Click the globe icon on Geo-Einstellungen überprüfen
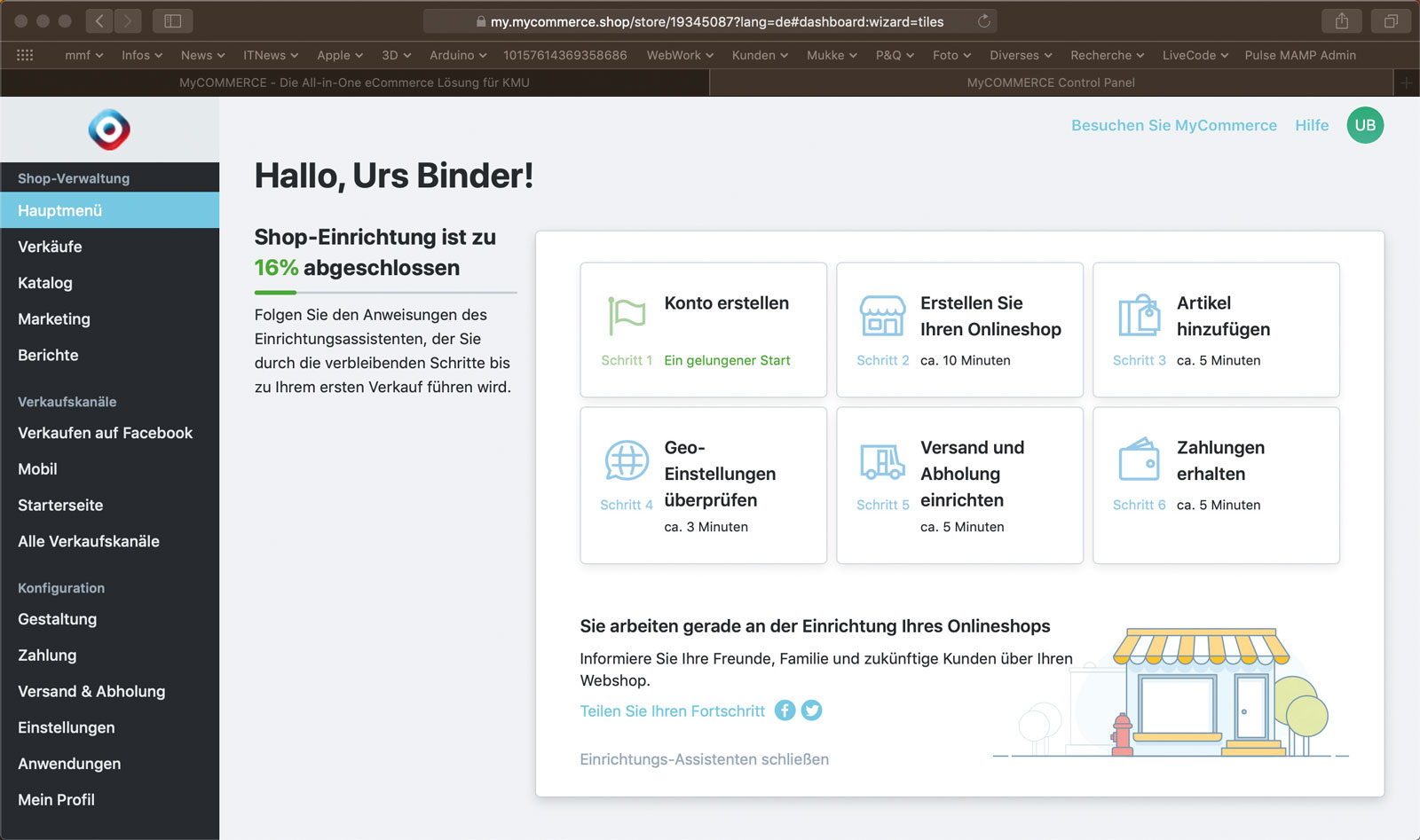This screenshot has height=840, width=1420. click(627, 460)
